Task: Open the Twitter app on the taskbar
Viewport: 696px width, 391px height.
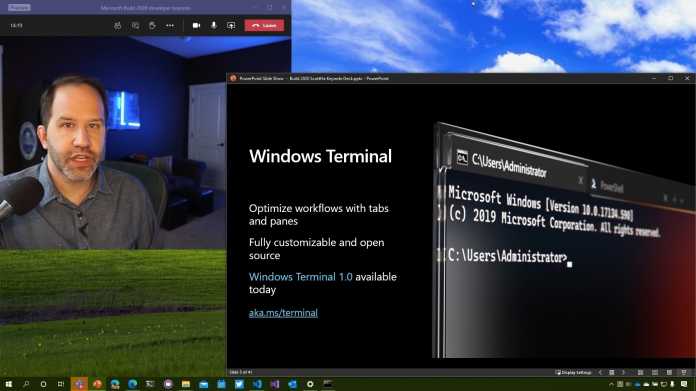Action: tap(239, 384)
